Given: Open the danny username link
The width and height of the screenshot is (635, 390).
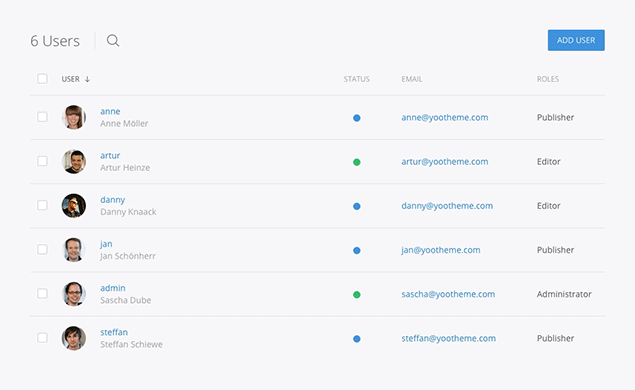Looking at the screenshot, I should click(x=113, y=200).
